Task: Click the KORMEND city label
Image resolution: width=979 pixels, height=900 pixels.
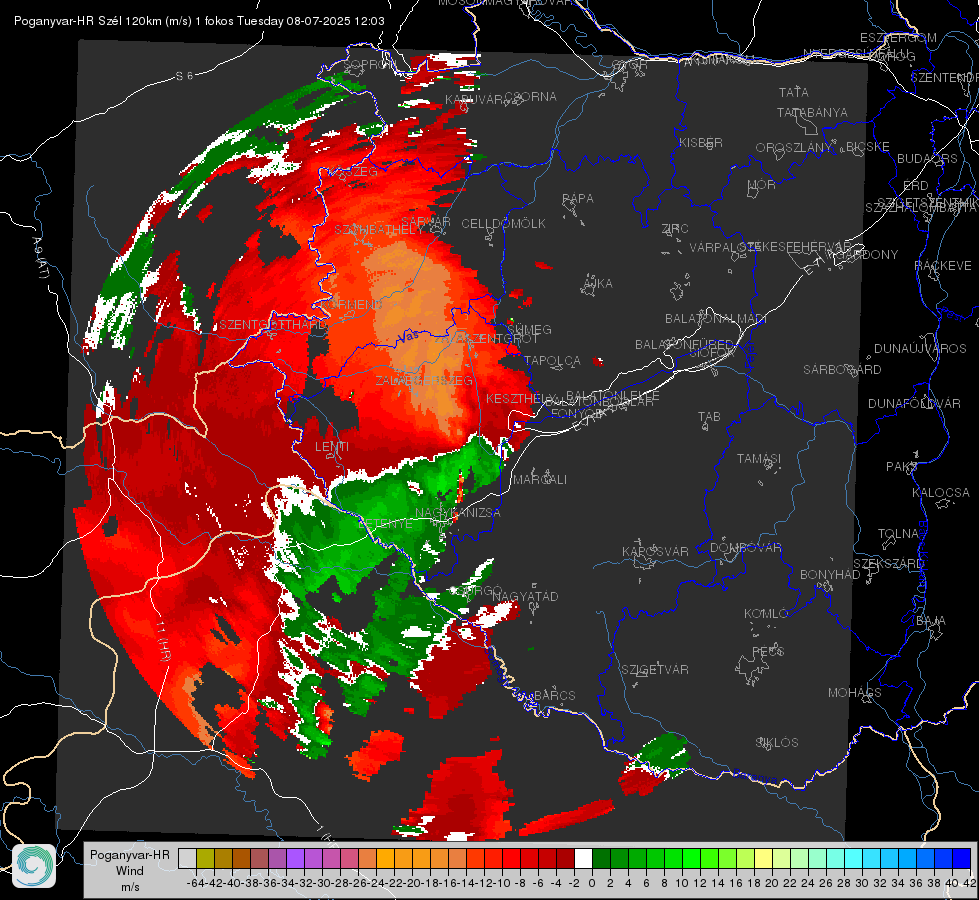Action: click(x=351, y=304)
